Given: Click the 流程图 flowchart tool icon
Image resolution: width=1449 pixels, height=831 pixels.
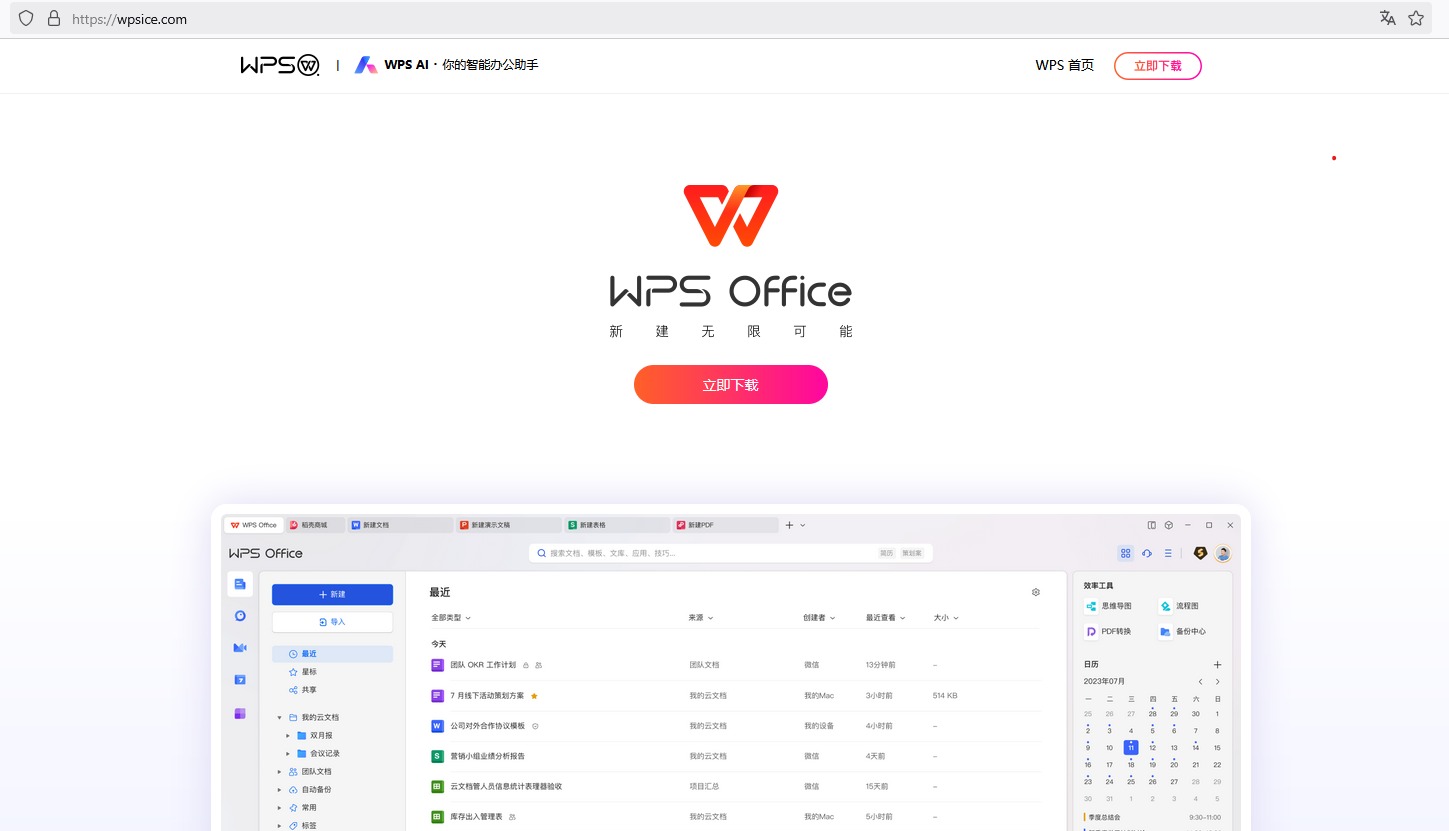Looking at the screenshot, I should (x=1165, y=606).
